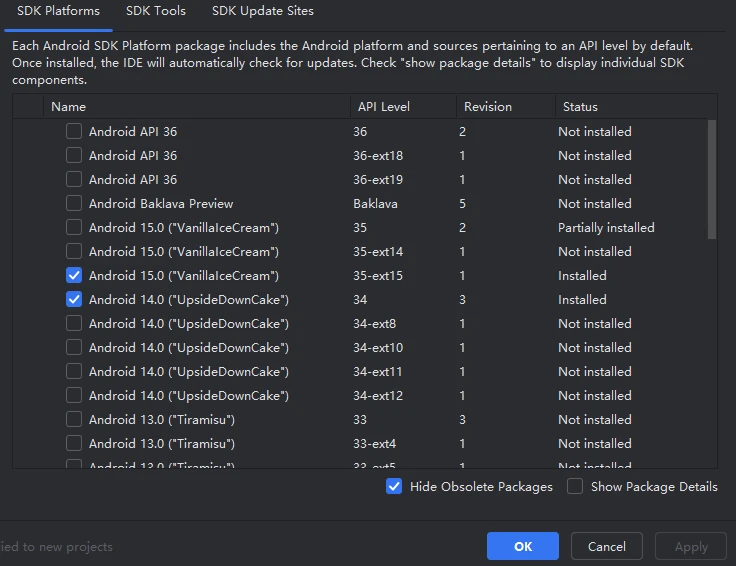Sort by the Status column header

pyautogui.click(x=636, y=107)
